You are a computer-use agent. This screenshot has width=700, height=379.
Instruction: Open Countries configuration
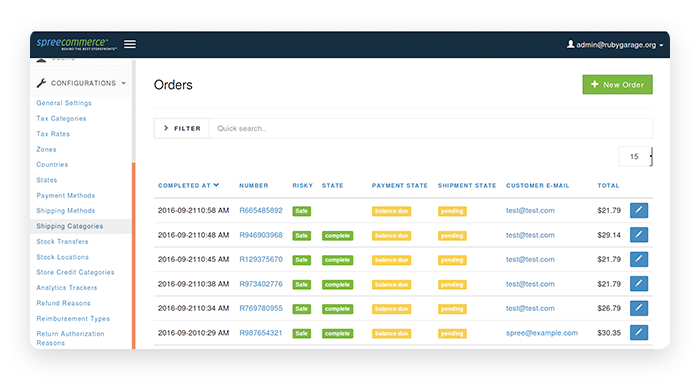(x=52, y=165)
